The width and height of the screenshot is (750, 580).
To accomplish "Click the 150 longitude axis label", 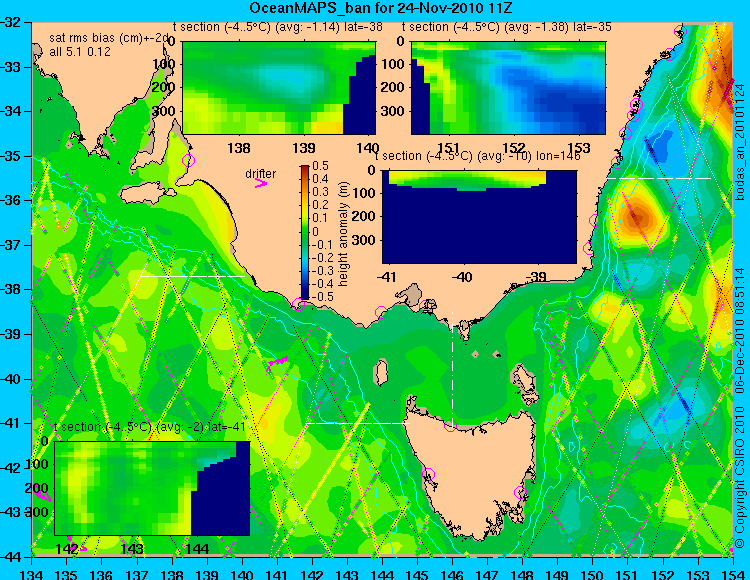I will pyautogui.click(x=593, y=574).
